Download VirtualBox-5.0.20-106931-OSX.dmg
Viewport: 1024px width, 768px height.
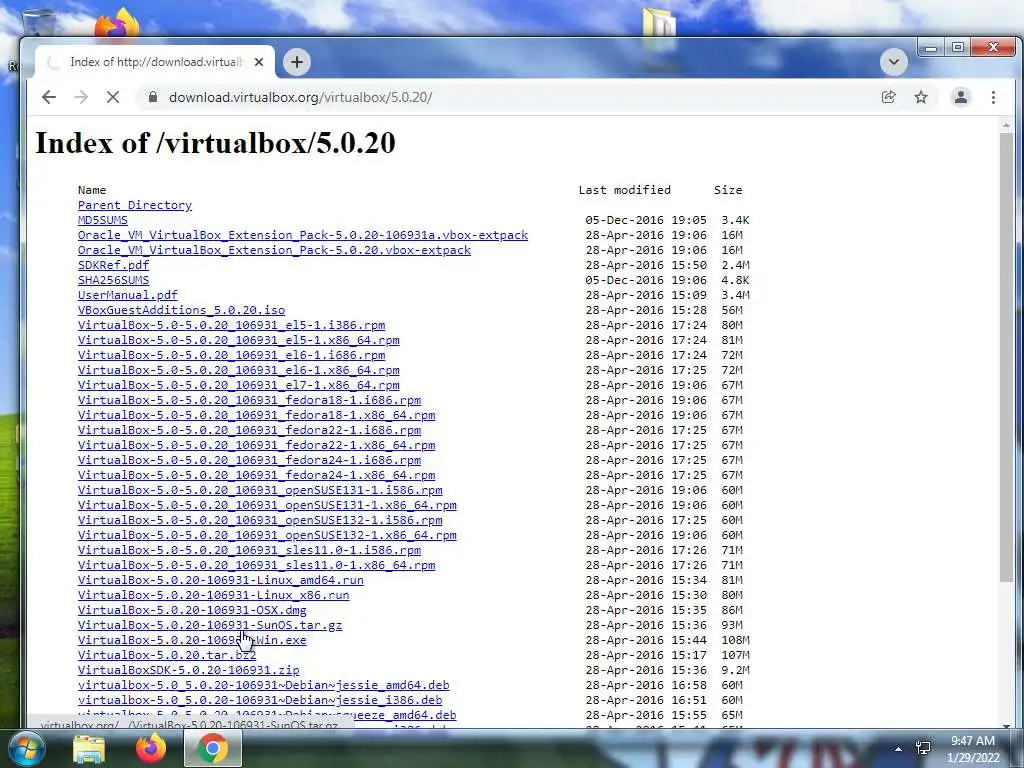pyautogui.click(x=192, y=611)
